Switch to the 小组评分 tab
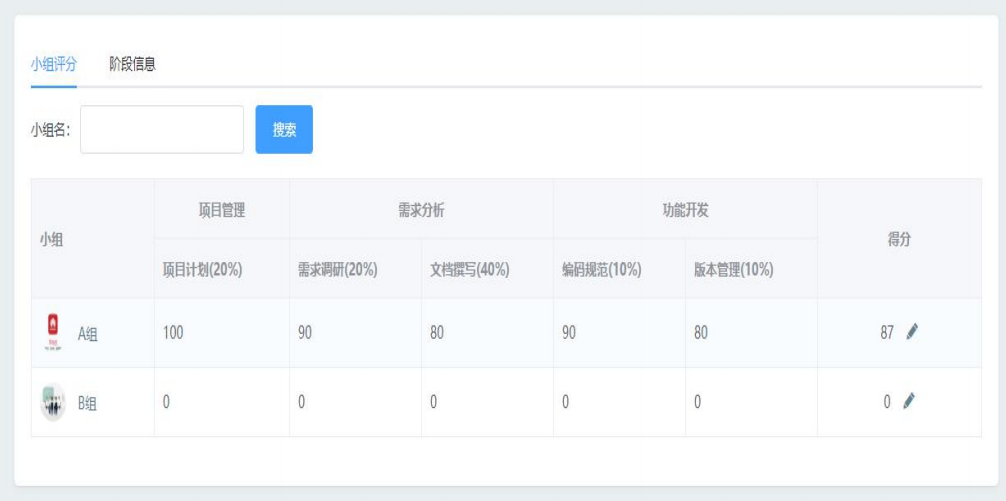This screenshot has height=501, width=1006. point(54,64)
